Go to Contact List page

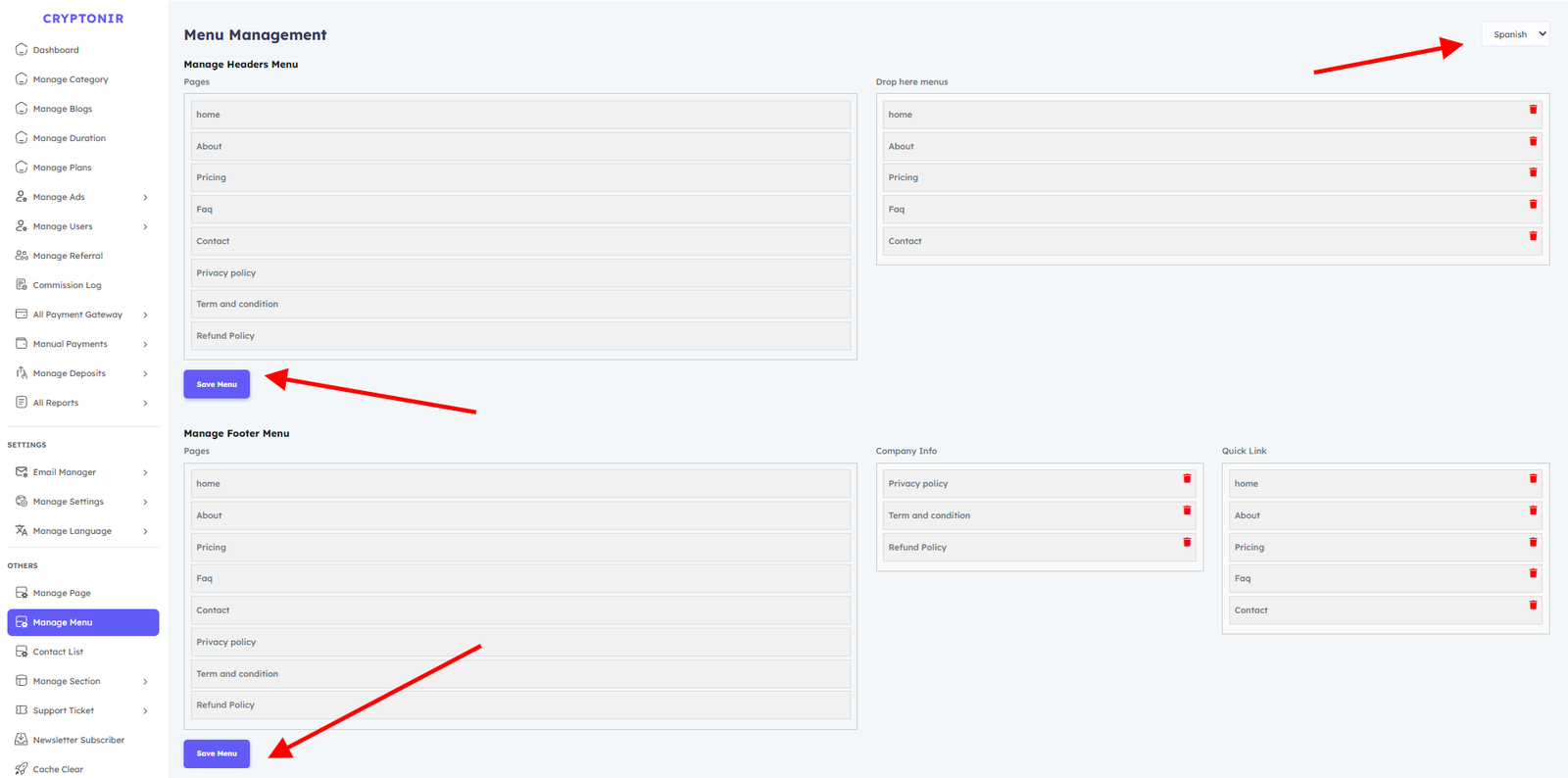coord(58,652)
